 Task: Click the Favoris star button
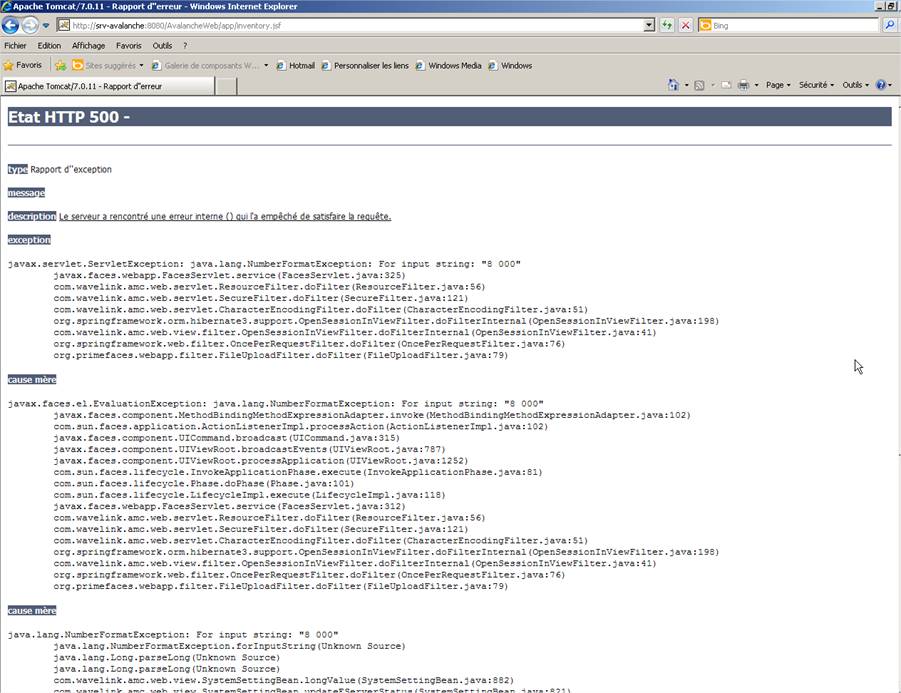pos(22,66)
